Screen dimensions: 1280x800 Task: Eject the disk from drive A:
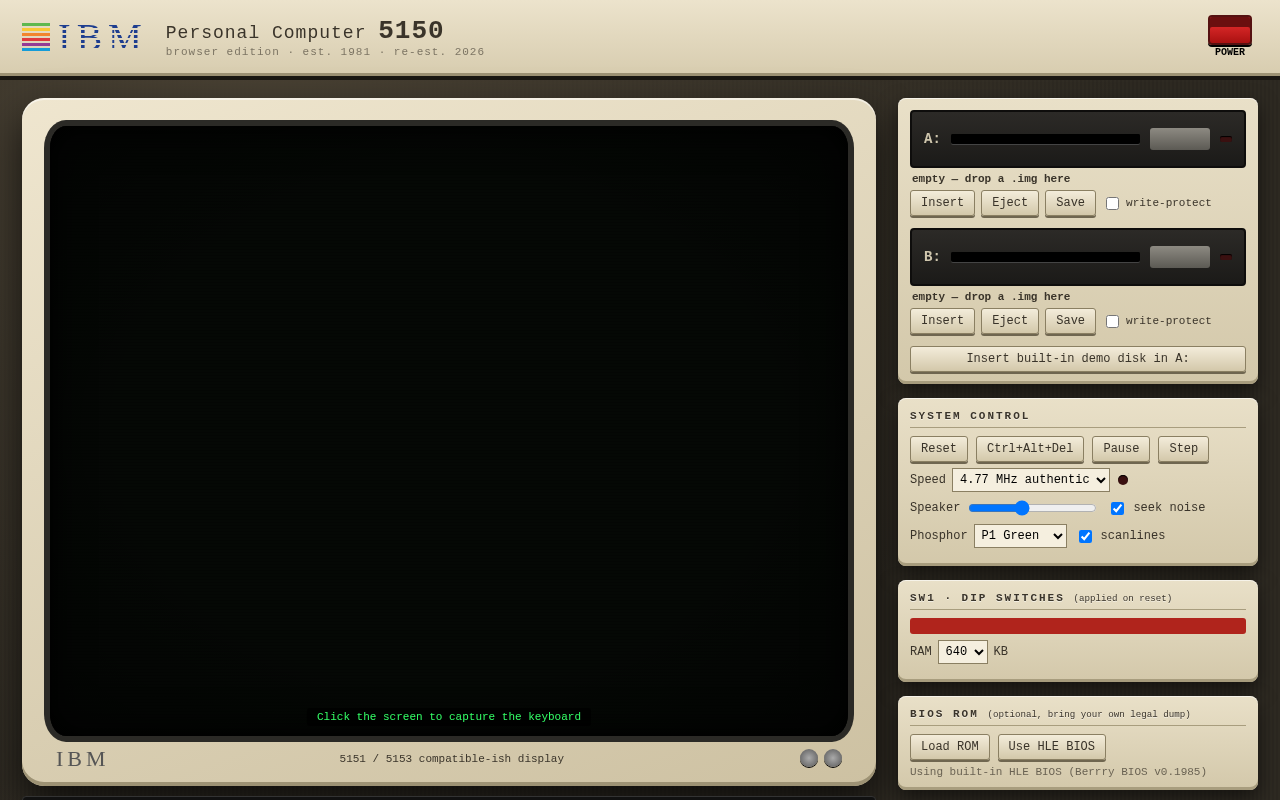tap(1010, 203)
